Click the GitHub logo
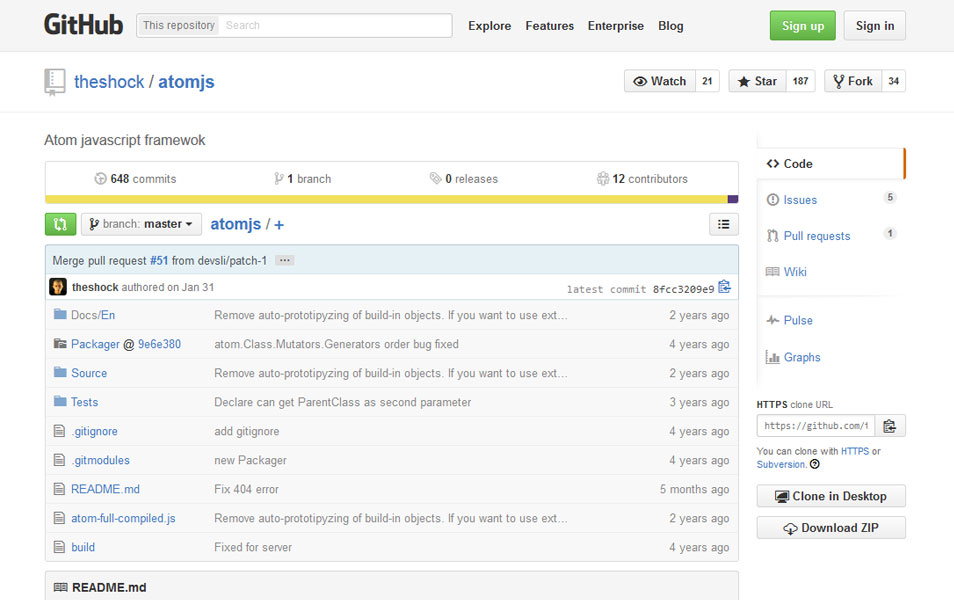This screenshot has width=954, height=600. tap(83, 25)
